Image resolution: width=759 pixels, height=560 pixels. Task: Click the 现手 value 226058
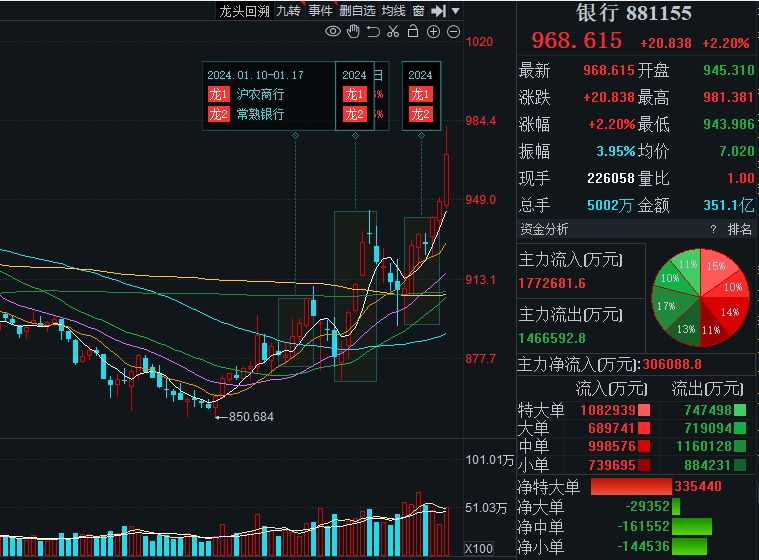click(610, 178)
